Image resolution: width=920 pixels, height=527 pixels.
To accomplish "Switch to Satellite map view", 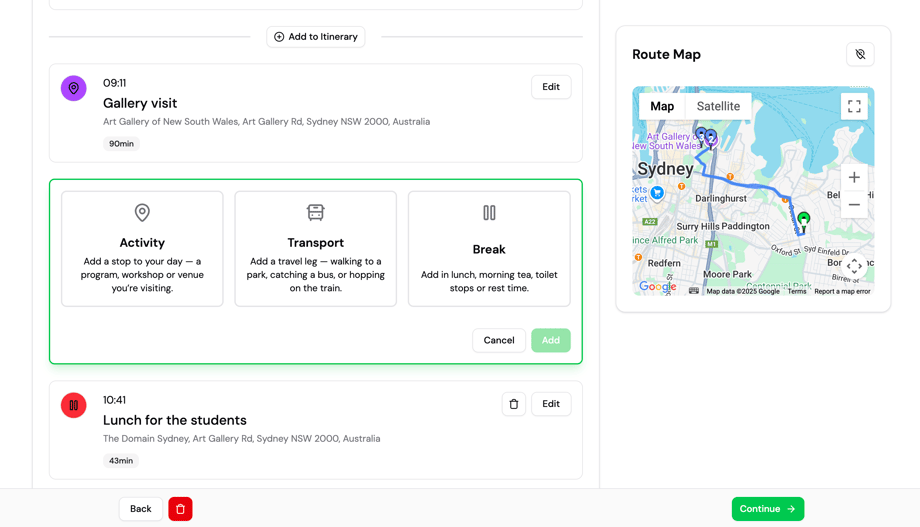I will [x=718, y=106].
